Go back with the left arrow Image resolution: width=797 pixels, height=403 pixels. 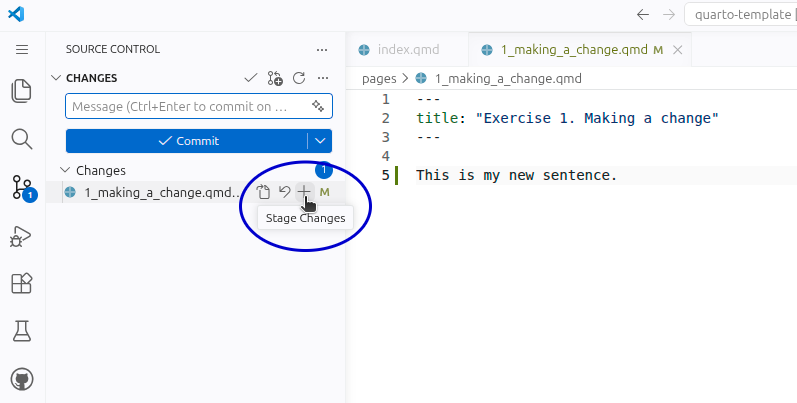click(x=643, y=14)
